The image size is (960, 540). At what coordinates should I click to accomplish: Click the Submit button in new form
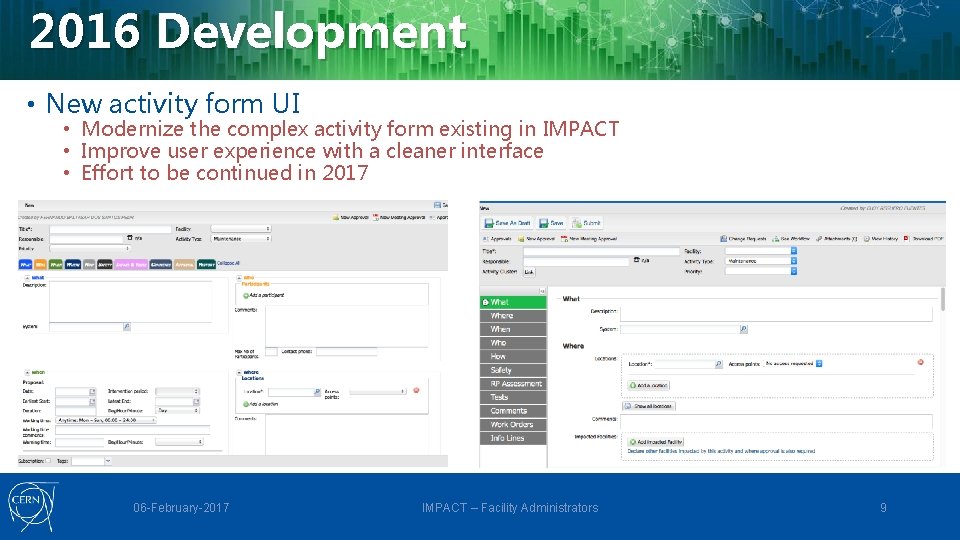tap(587, 223)
